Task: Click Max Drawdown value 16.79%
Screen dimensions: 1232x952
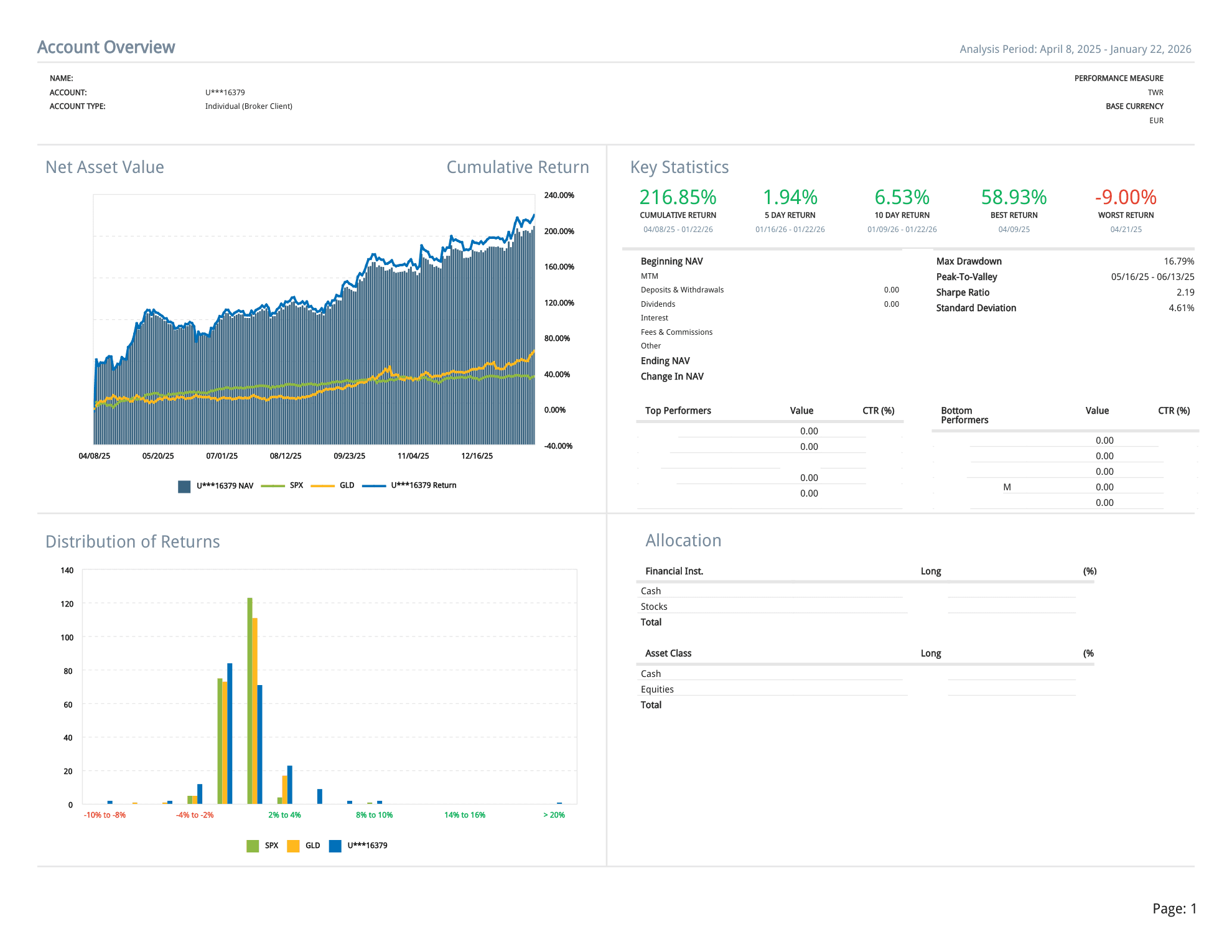Action: pyautogui.click(x=1179, y=261)
